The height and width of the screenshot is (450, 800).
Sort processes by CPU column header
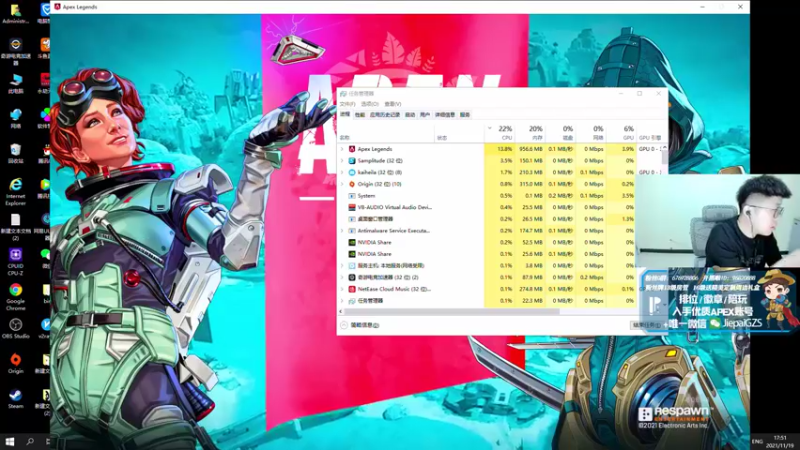499,133
